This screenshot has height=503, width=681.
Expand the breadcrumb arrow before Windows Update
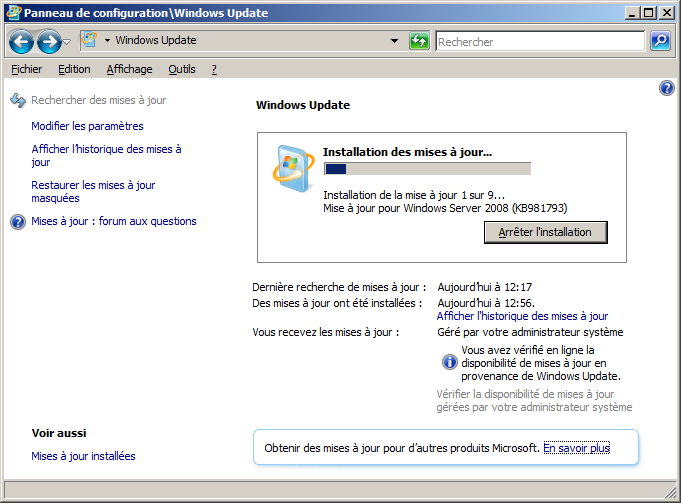click(x=107, y=41)
